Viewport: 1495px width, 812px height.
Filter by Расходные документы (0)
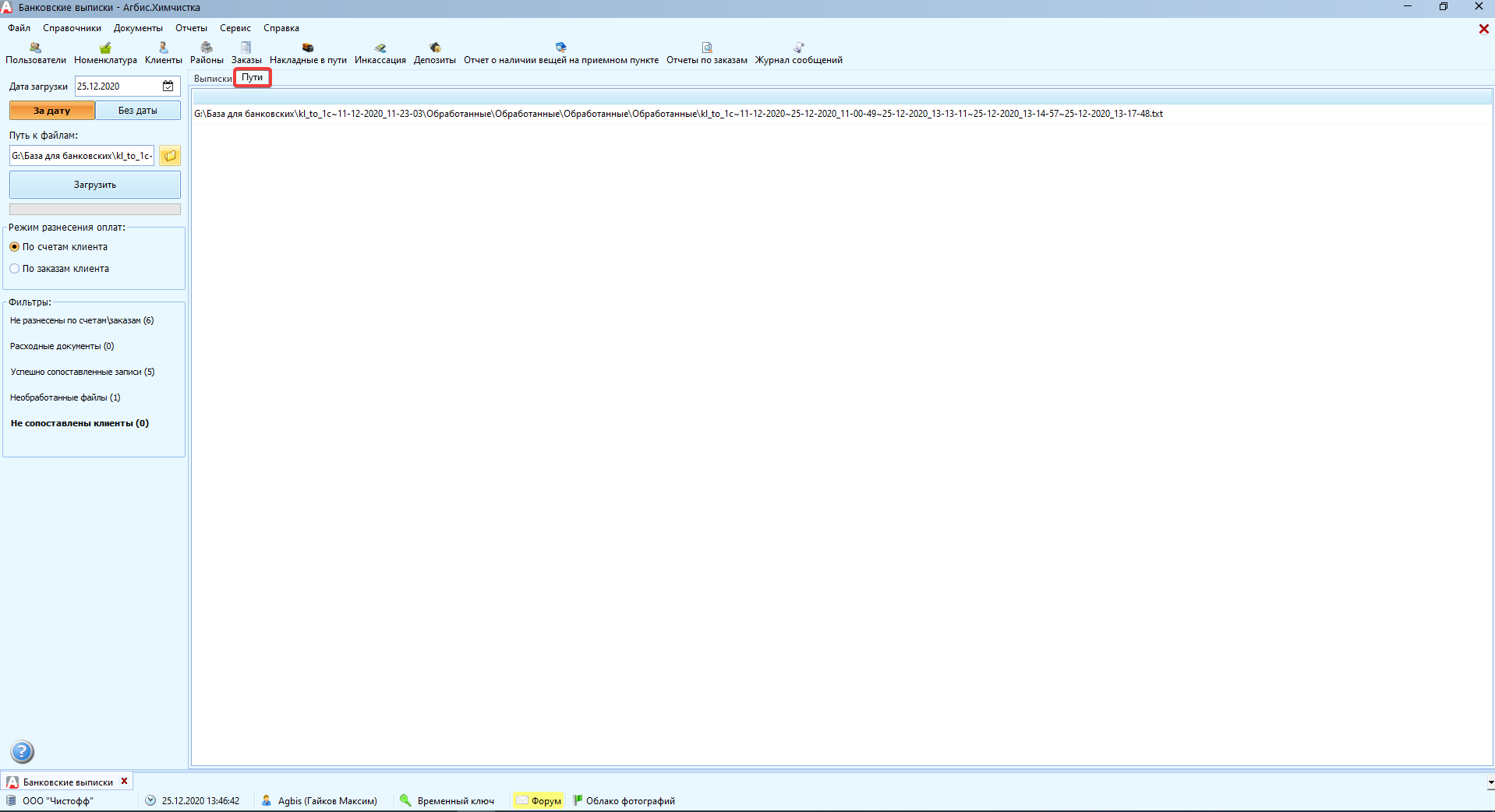[x=62, y=346]
